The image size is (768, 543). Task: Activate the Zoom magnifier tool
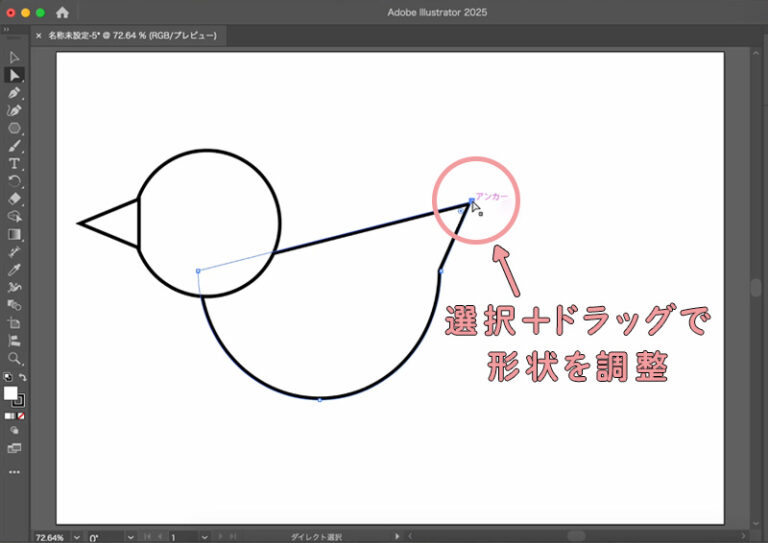(14, 358)
